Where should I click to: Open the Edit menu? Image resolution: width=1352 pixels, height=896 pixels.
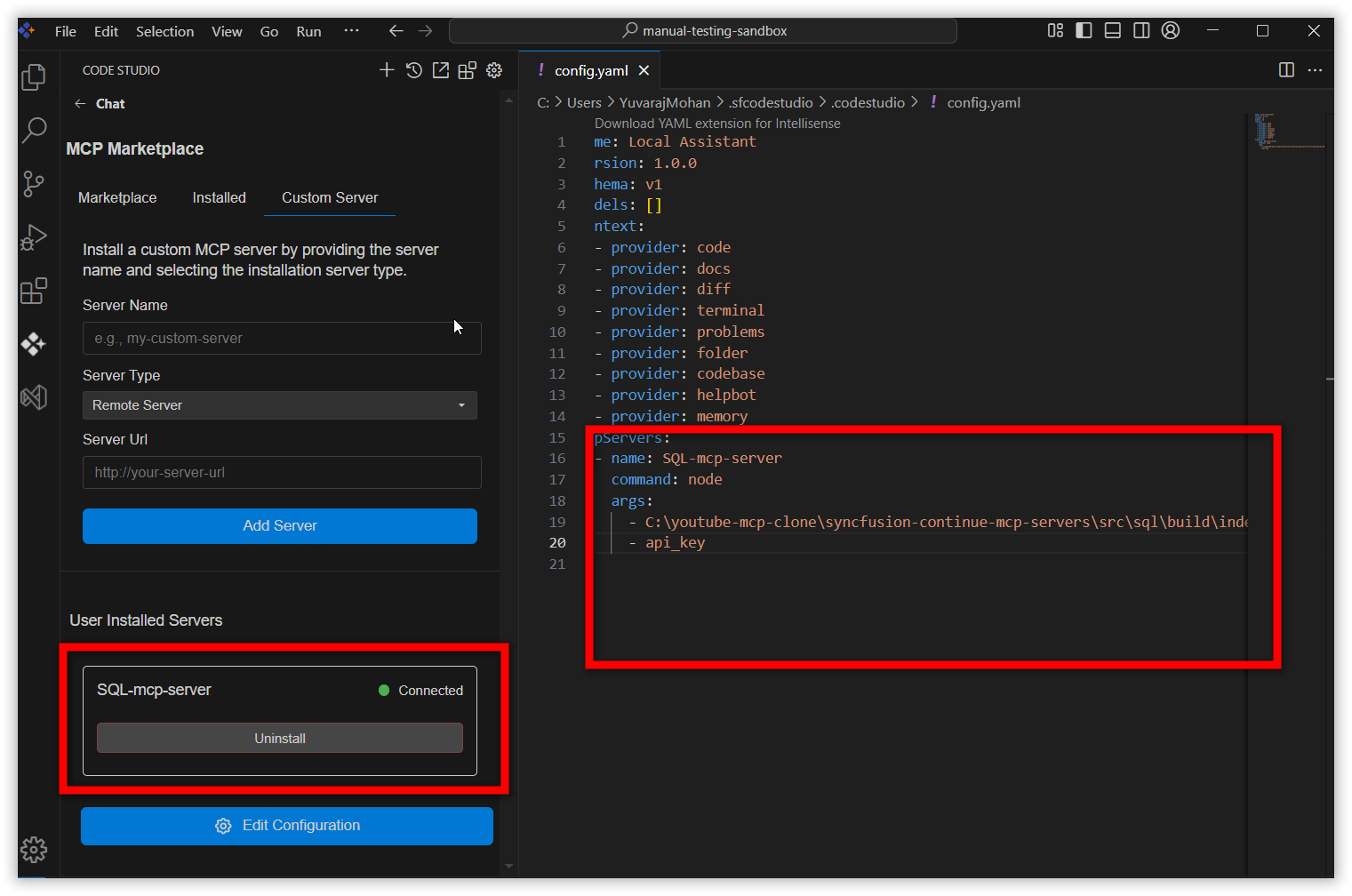tap(106, 31)
